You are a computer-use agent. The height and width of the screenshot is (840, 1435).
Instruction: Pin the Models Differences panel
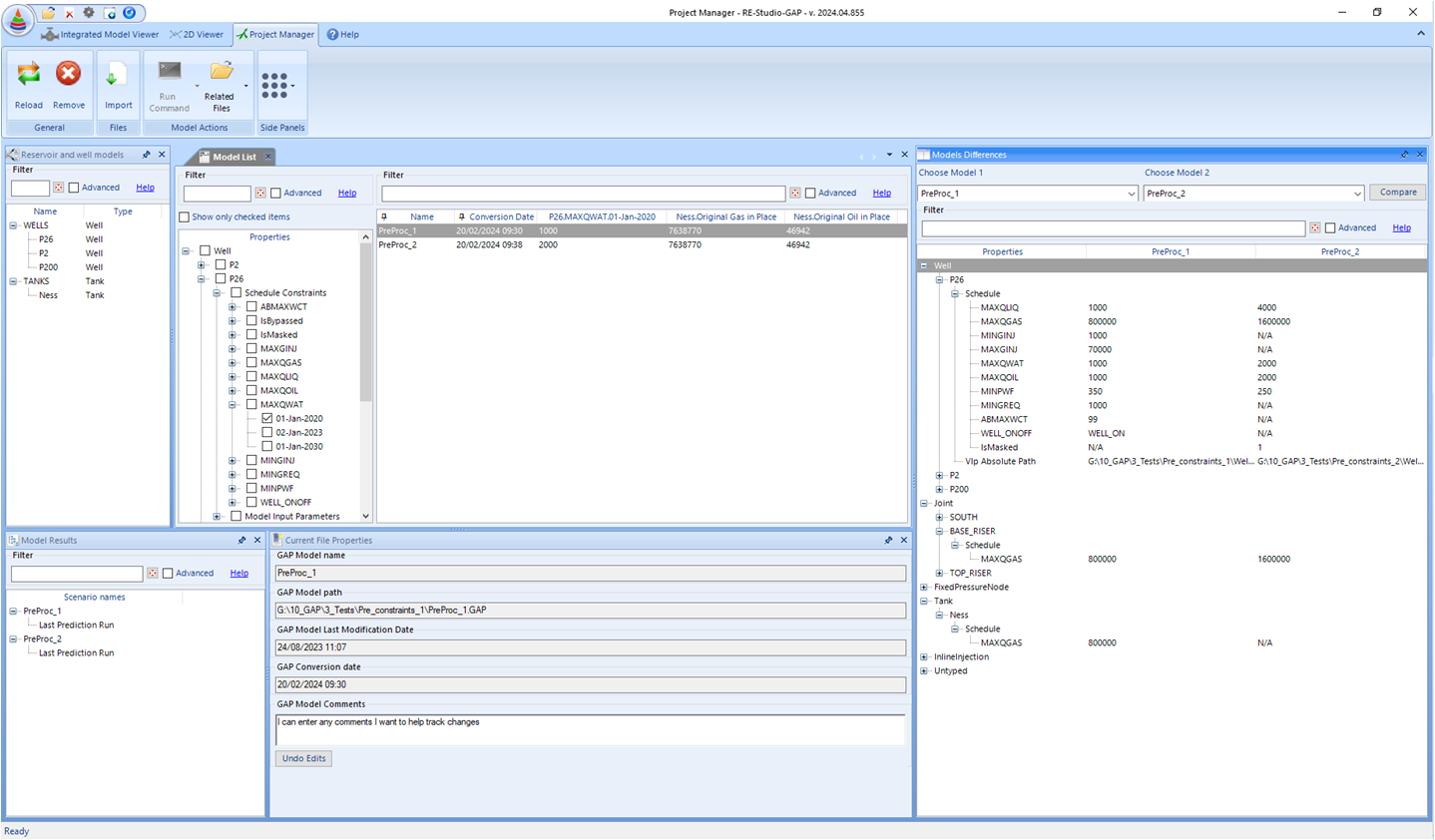click(x=1405, y=155)
